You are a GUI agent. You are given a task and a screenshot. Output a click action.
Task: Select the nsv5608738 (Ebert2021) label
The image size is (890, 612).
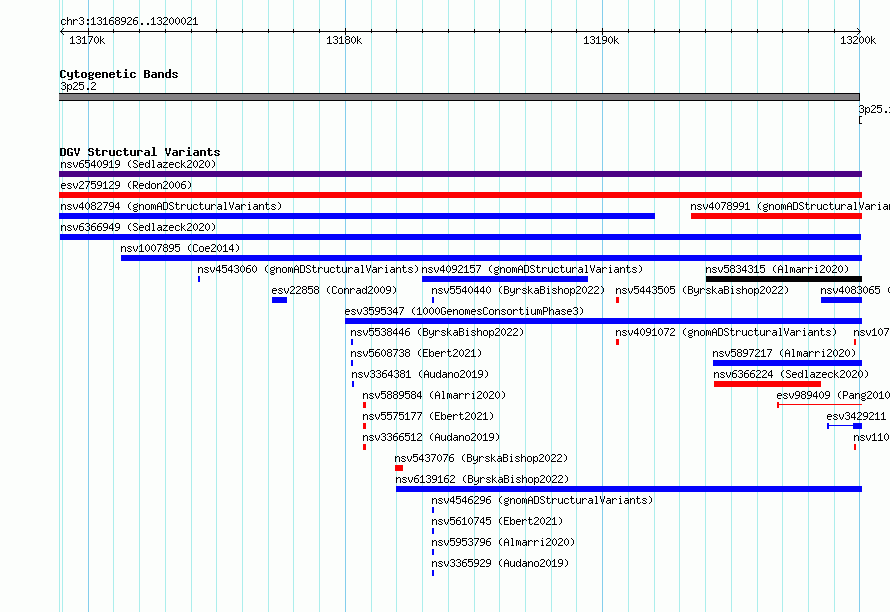click(x=416, y=353)
